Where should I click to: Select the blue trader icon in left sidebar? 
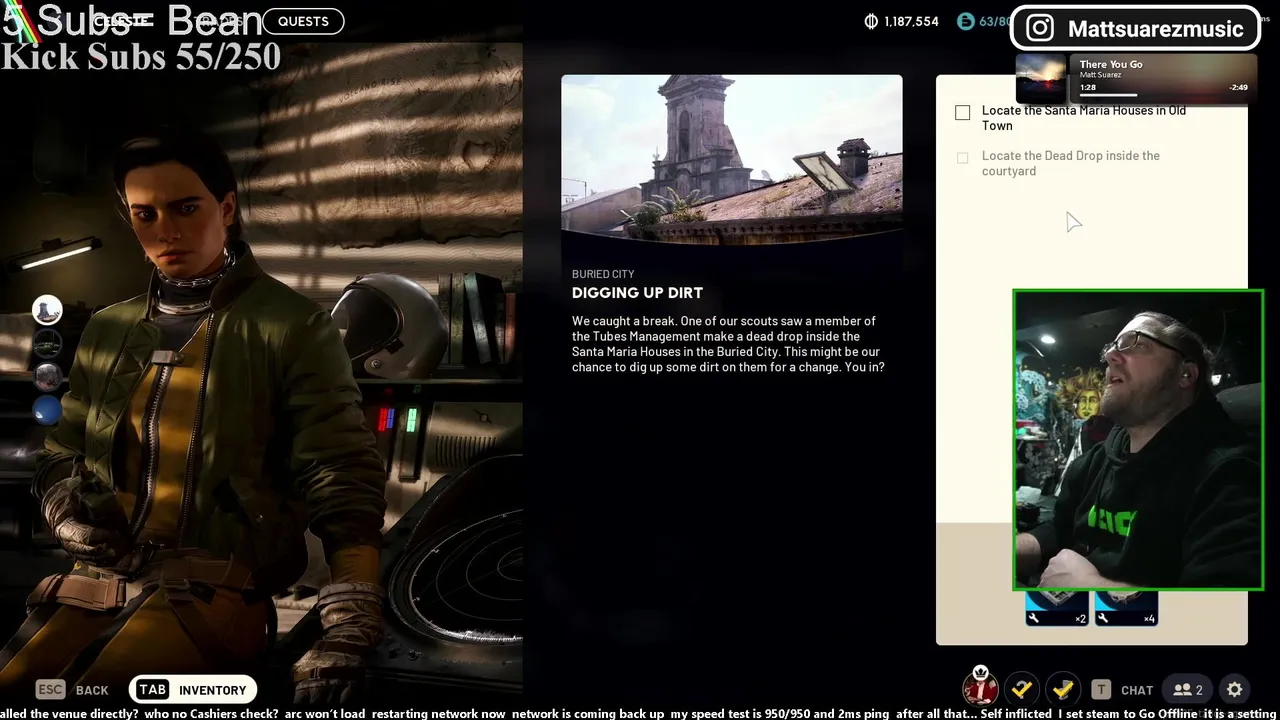click(x=47, y=409)
